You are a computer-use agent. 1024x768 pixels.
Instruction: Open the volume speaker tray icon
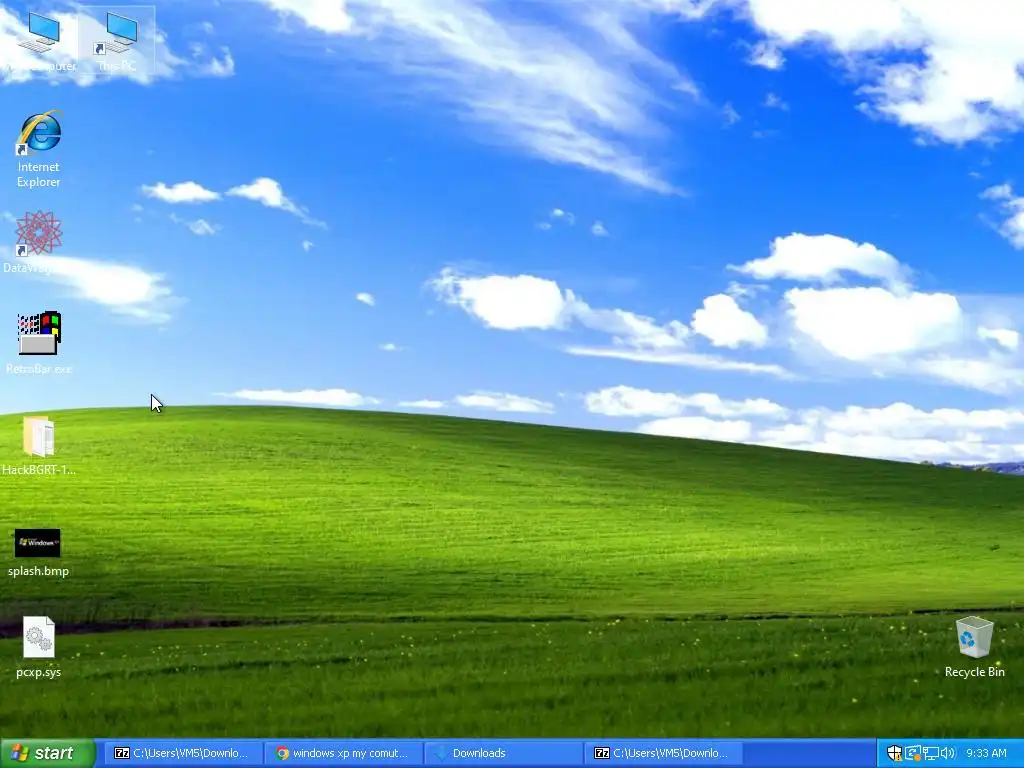pos(948,753)
